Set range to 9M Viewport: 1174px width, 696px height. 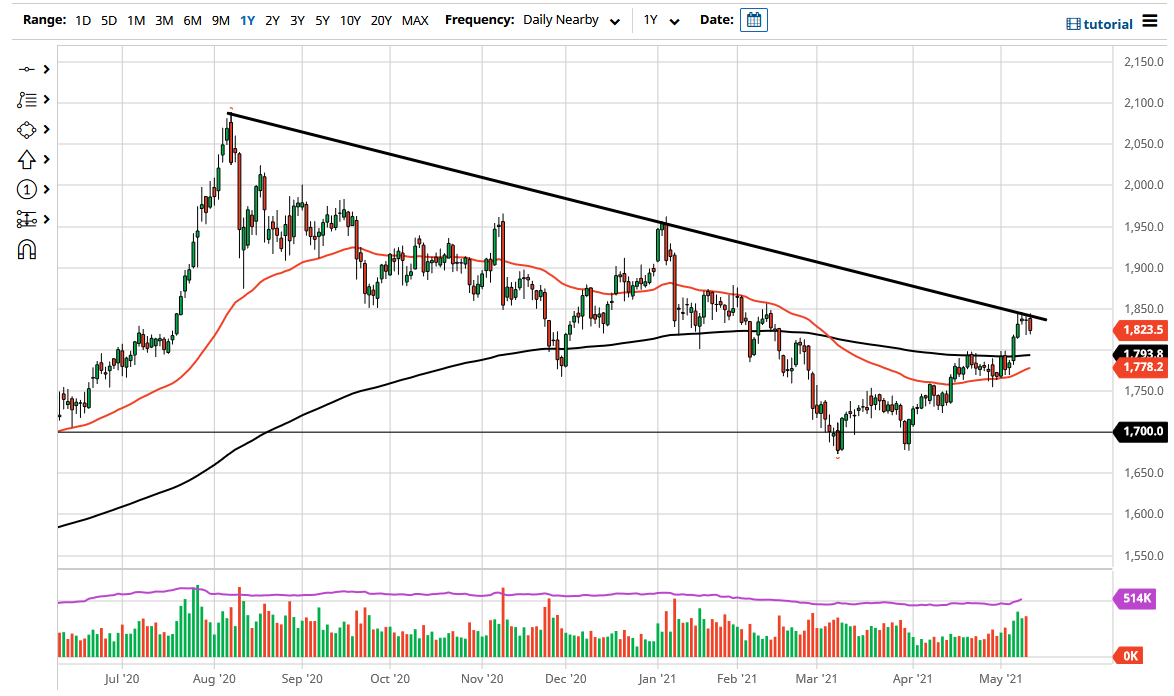(220, 20)
